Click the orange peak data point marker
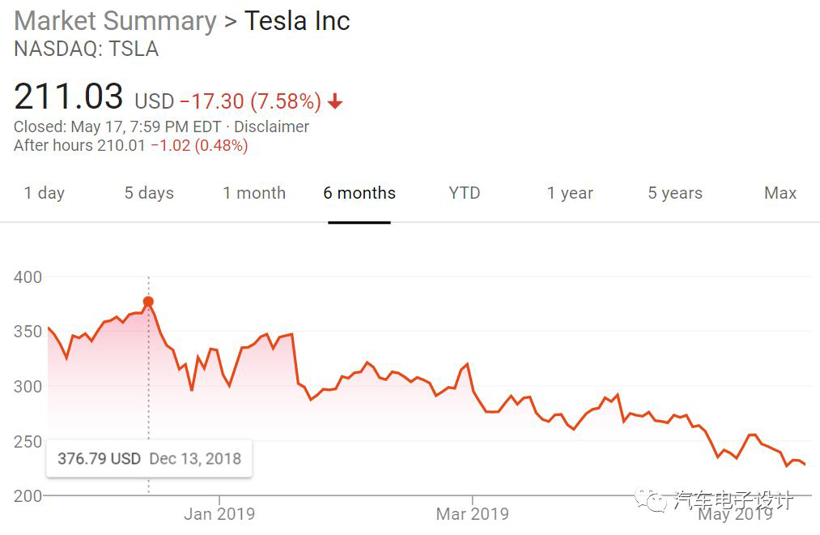Image resolution: width=820 pixels, height=535 pixels. click(148, 301)
